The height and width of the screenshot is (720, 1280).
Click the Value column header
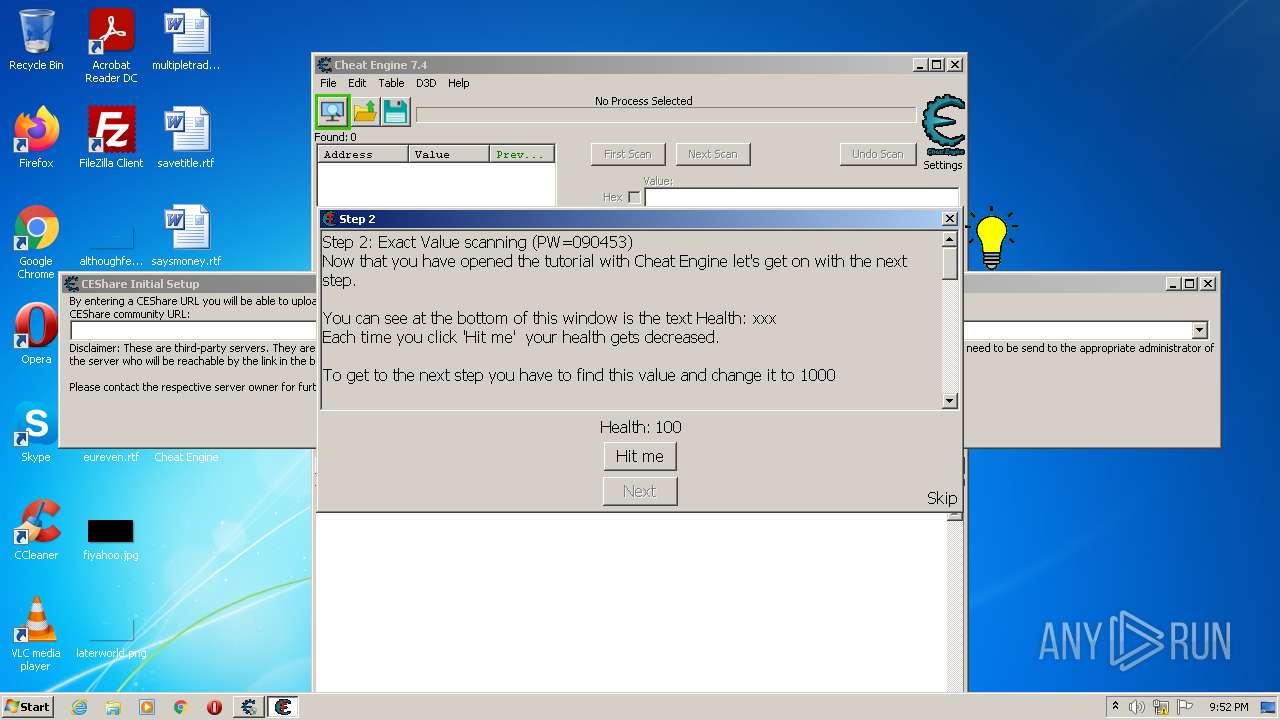point(449,154)
